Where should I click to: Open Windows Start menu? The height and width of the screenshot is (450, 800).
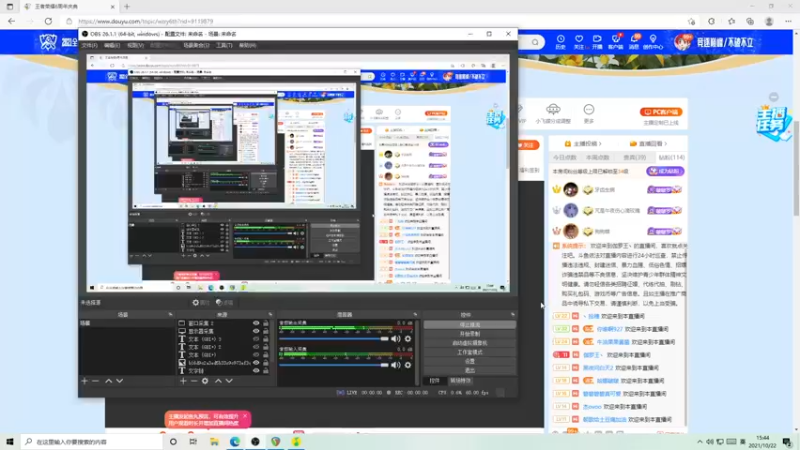(10, 441)
